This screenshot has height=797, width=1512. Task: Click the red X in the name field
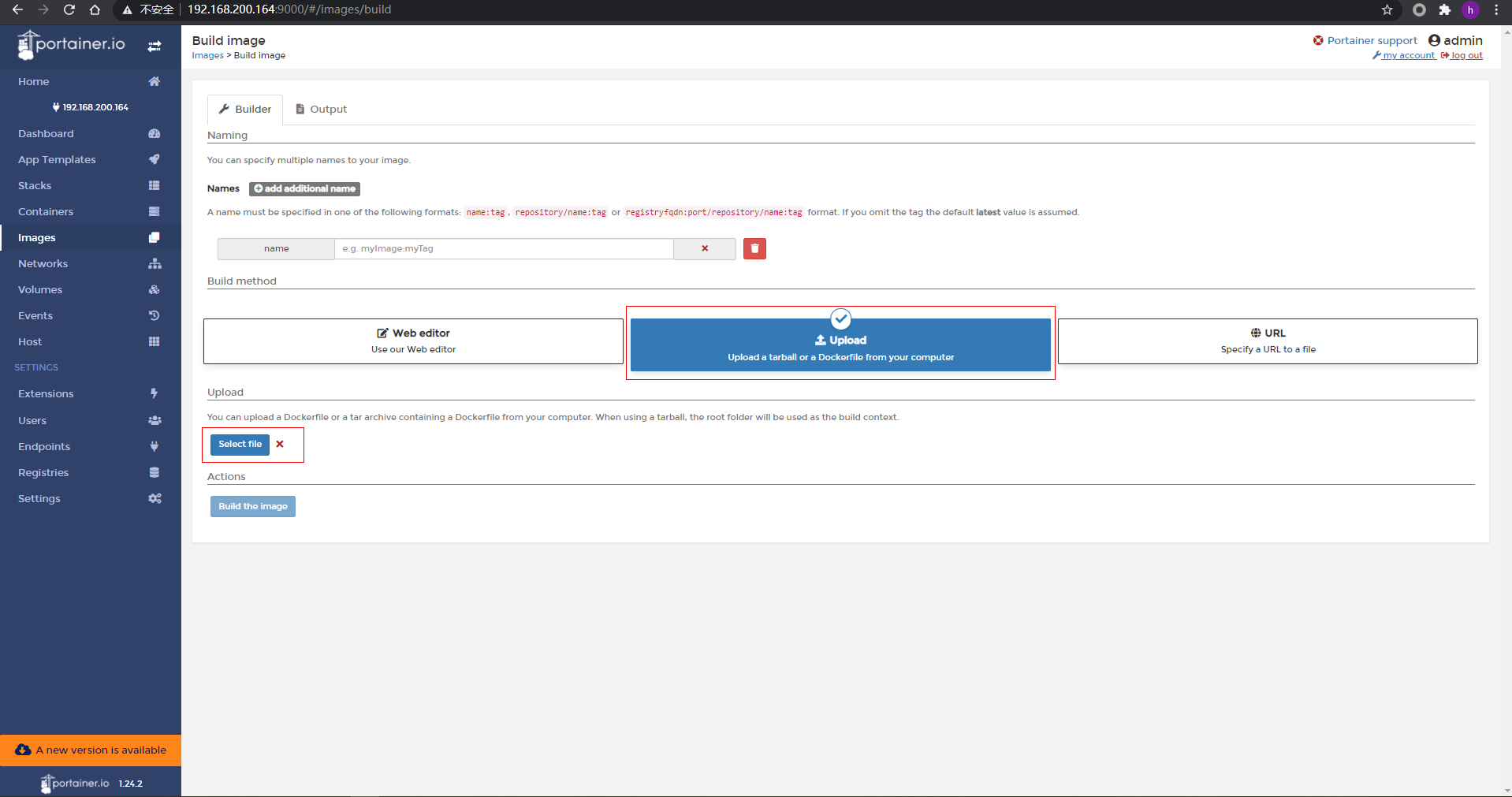click(x=705, y=248)
